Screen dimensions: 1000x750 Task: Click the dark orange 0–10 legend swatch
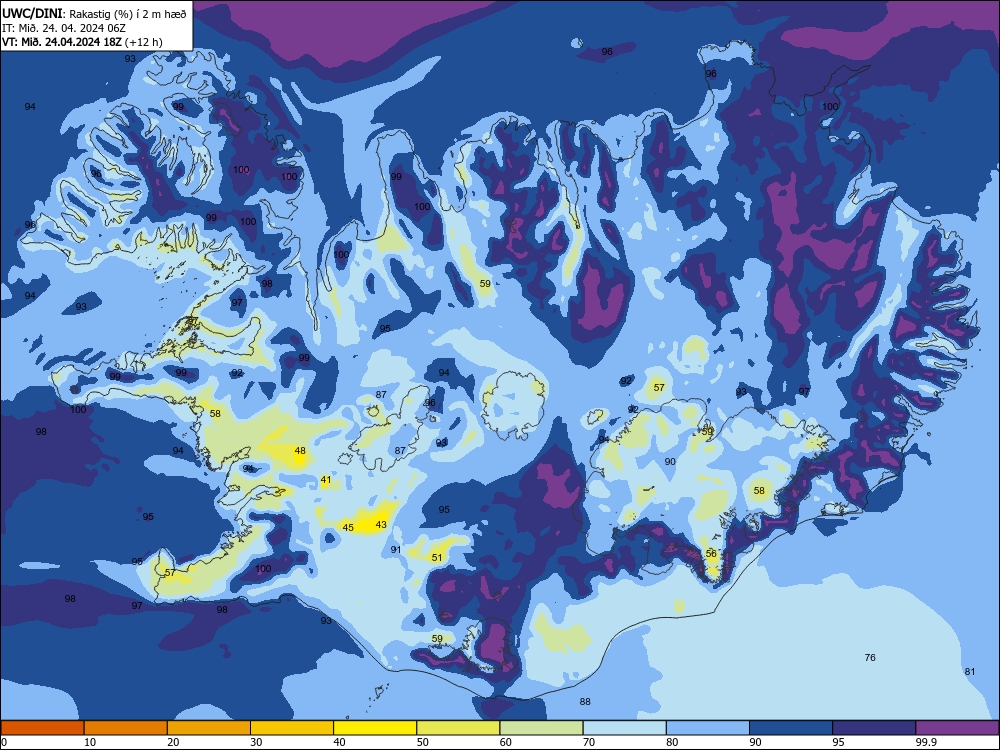(42, 728)
